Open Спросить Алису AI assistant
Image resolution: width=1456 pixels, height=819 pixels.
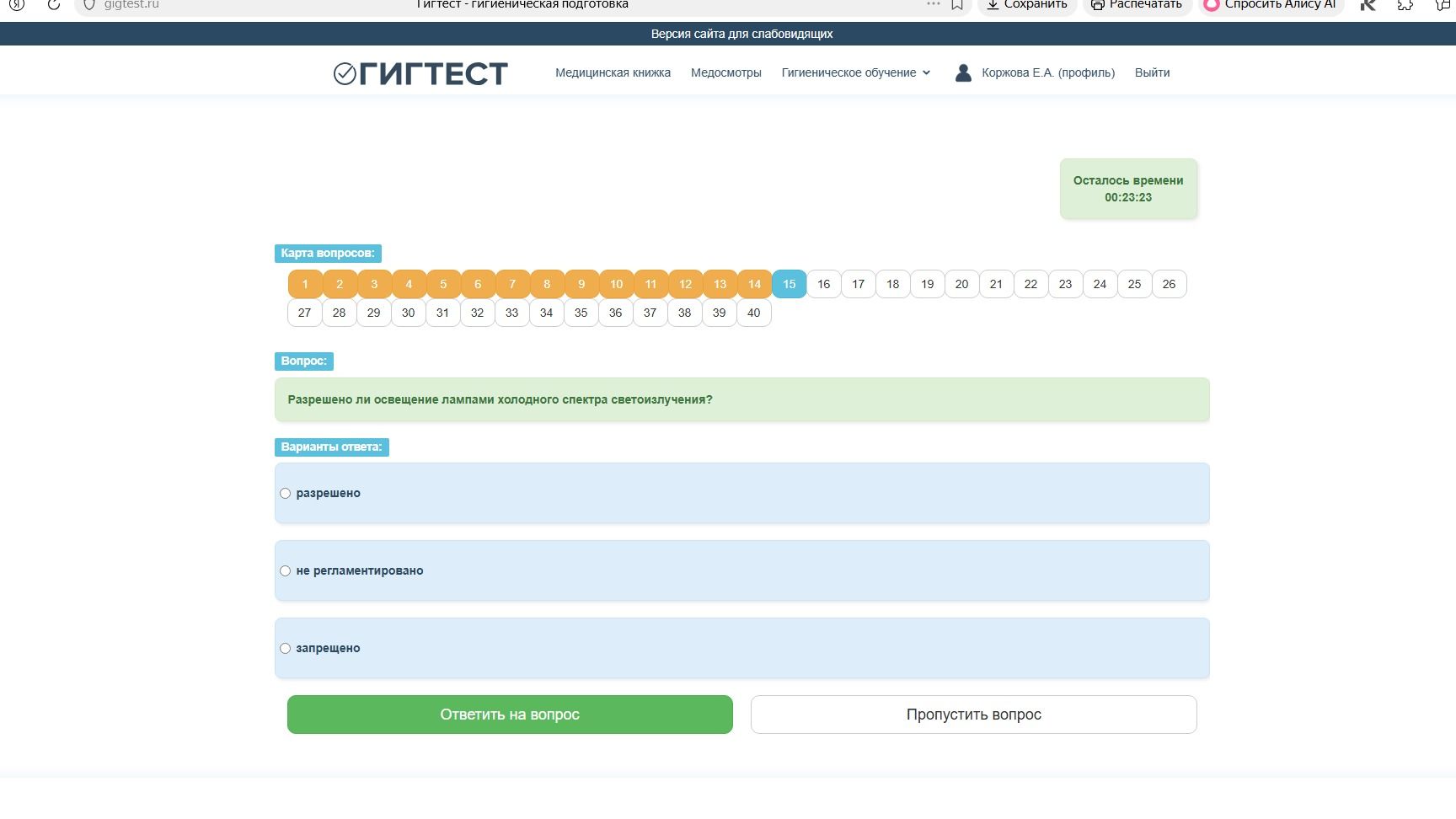(1271, 6)
